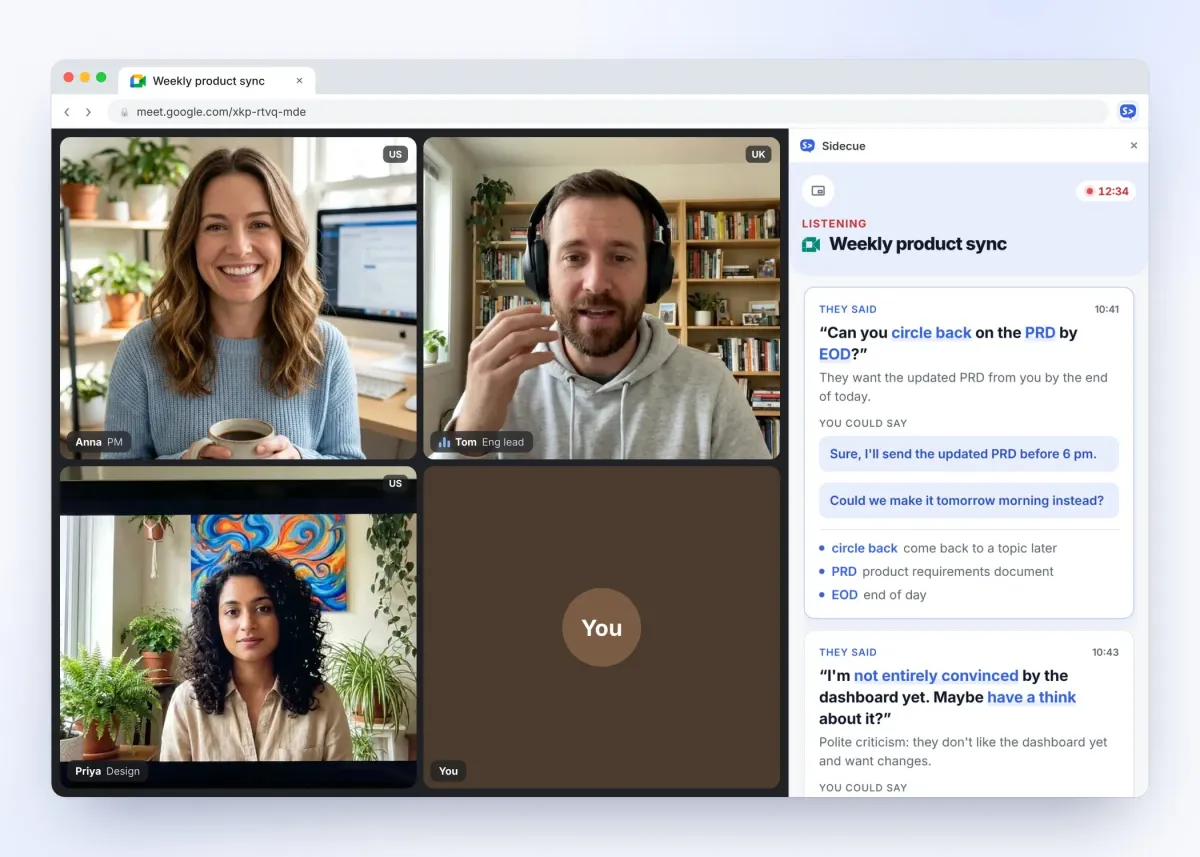This screenshot has height=857, width=1200.
Task: Click Priya's video tile
Action: pos(238,627)
